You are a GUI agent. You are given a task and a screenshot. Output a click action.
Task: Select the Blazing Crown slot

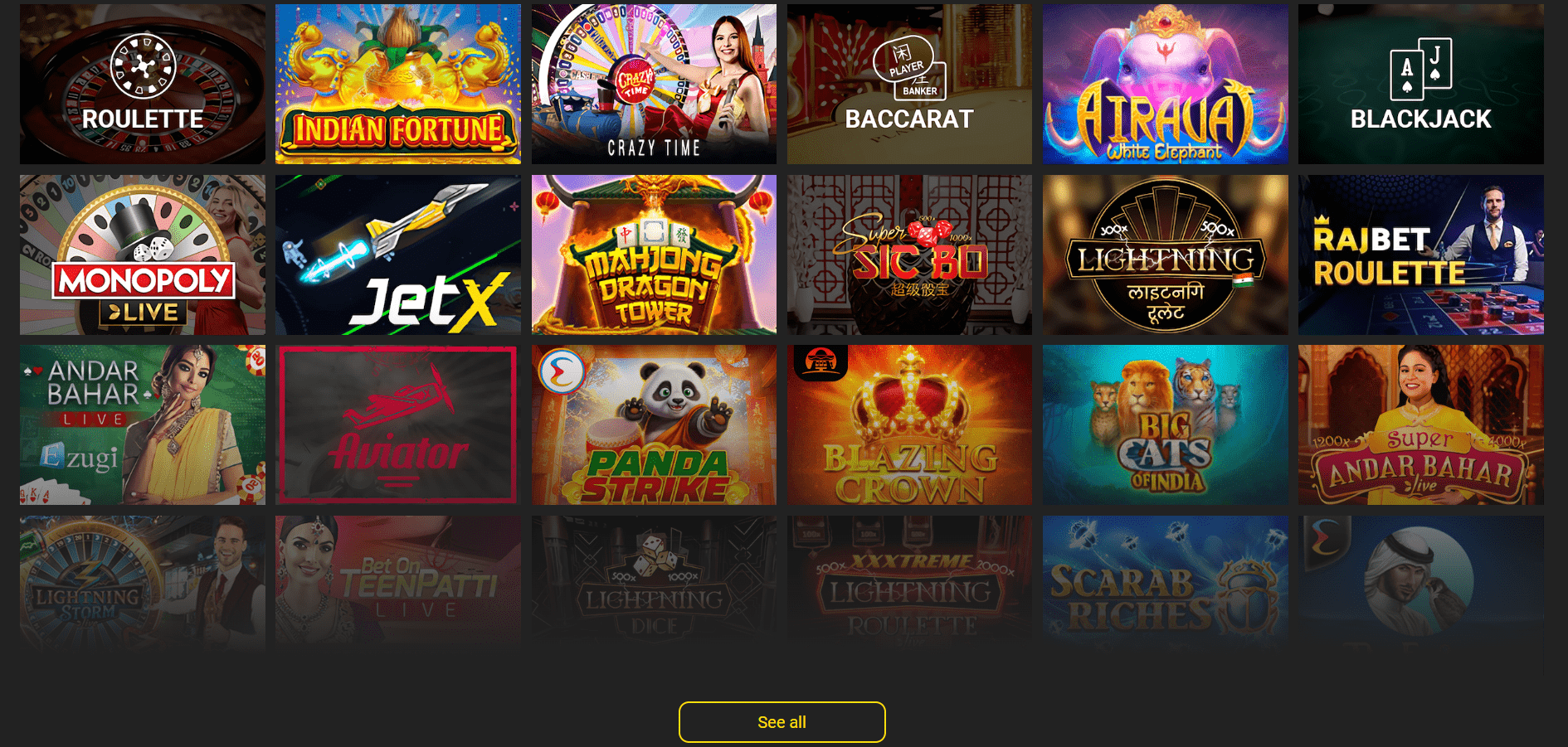(x=909, y=425)
